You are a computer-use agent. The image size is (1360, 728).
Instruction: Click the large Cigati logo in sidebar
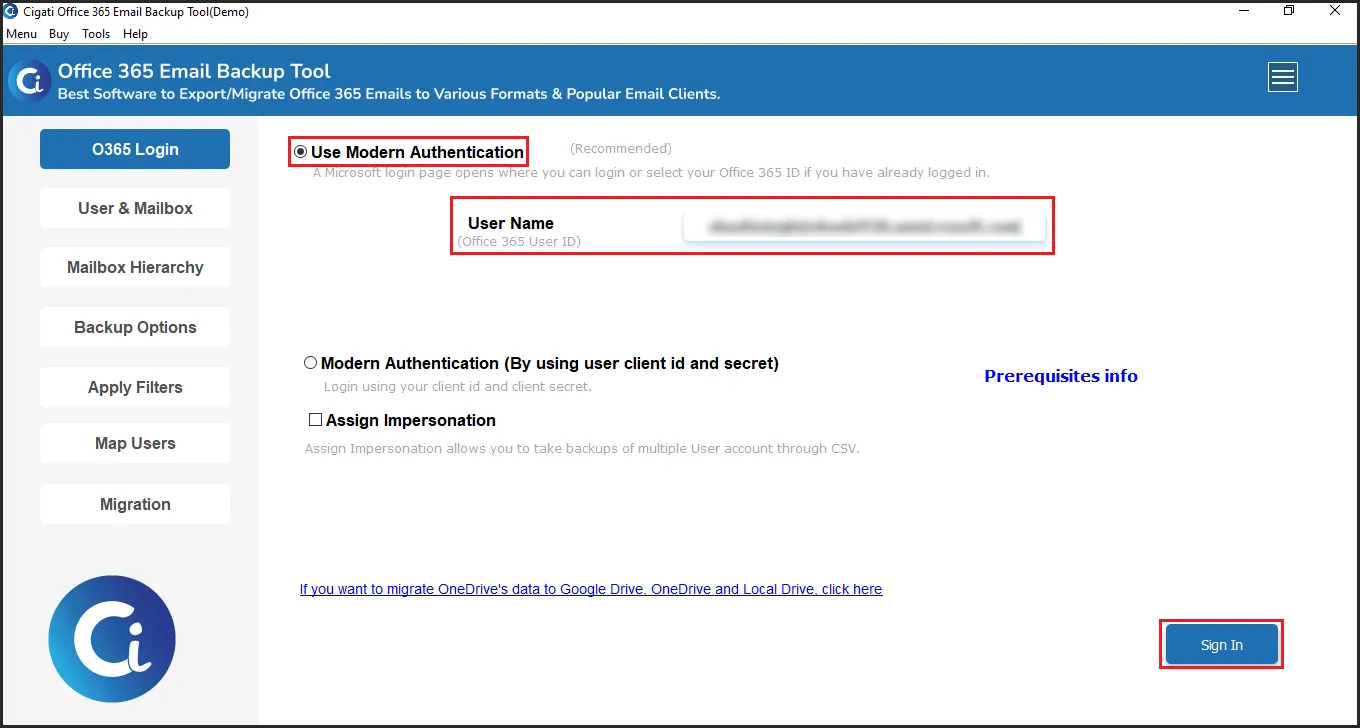pyautogui.click(x=112, y=639)
